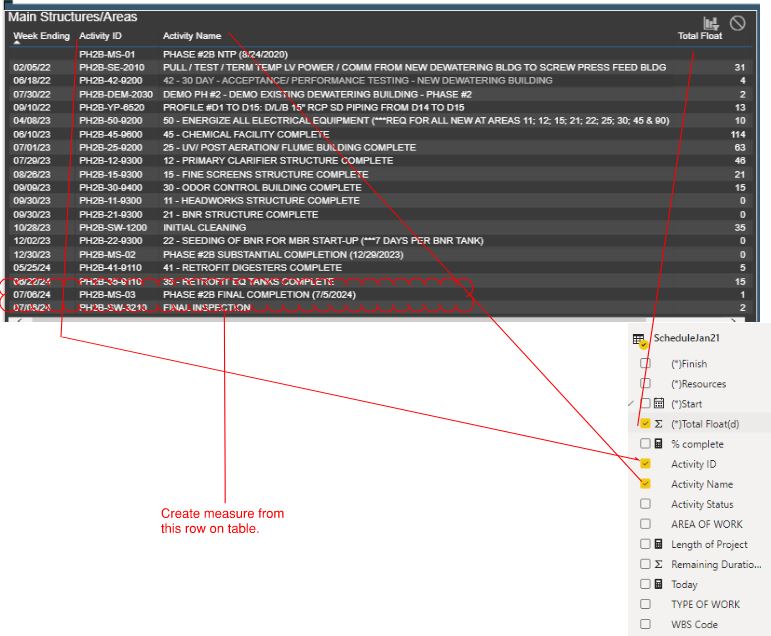Click 25 - UV/ POST AERATION/ FLUME BUILDING row
This screenshot has height=636, width=771.
[289, 148]
